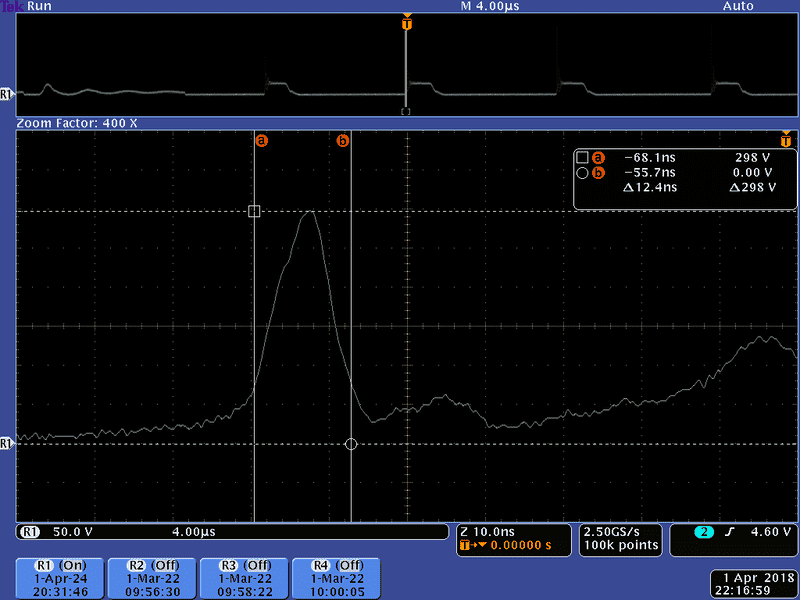Select cursor a marker above the waveform
The height and width of the screenshot is (600, 800).
pyautogui.click(x=262, y=141)
